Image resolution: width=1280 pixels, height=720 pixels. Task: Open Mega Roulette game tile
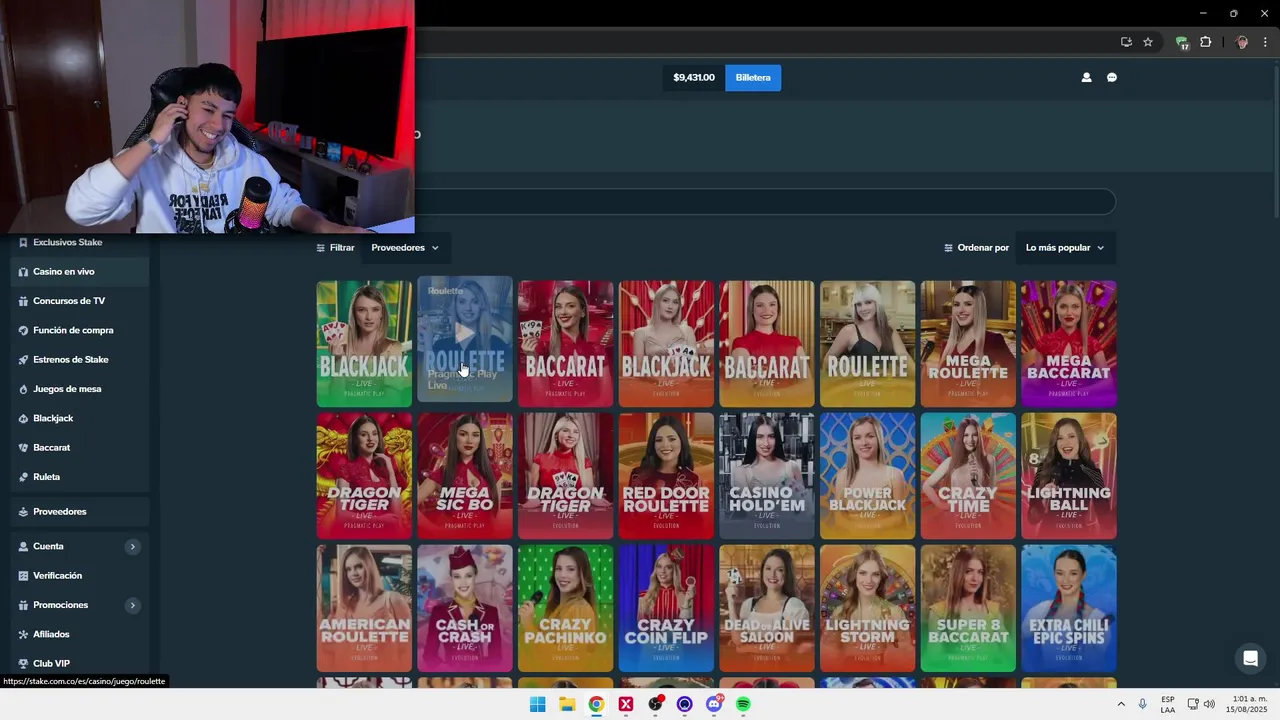tap(968, 344)
